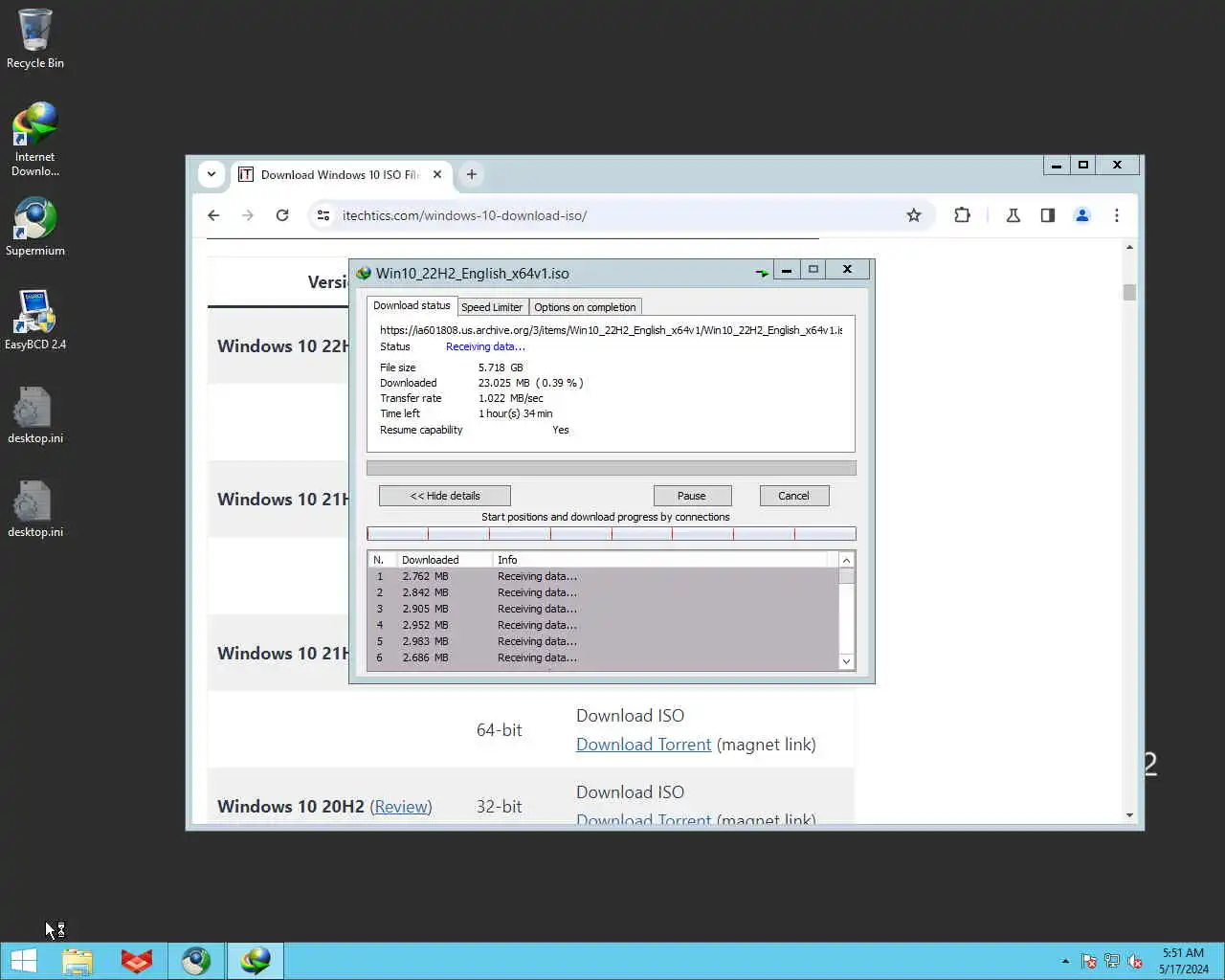Click the flag notification tray icon

1089,961
